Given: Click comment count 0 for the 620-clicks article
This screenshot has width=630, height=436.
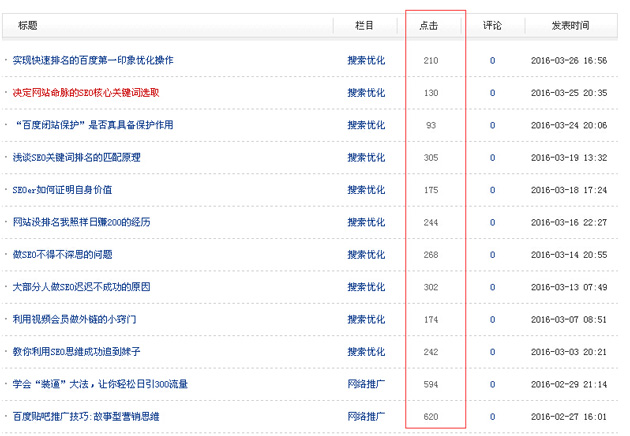Looking at the screenshot, I should point(492,416).
